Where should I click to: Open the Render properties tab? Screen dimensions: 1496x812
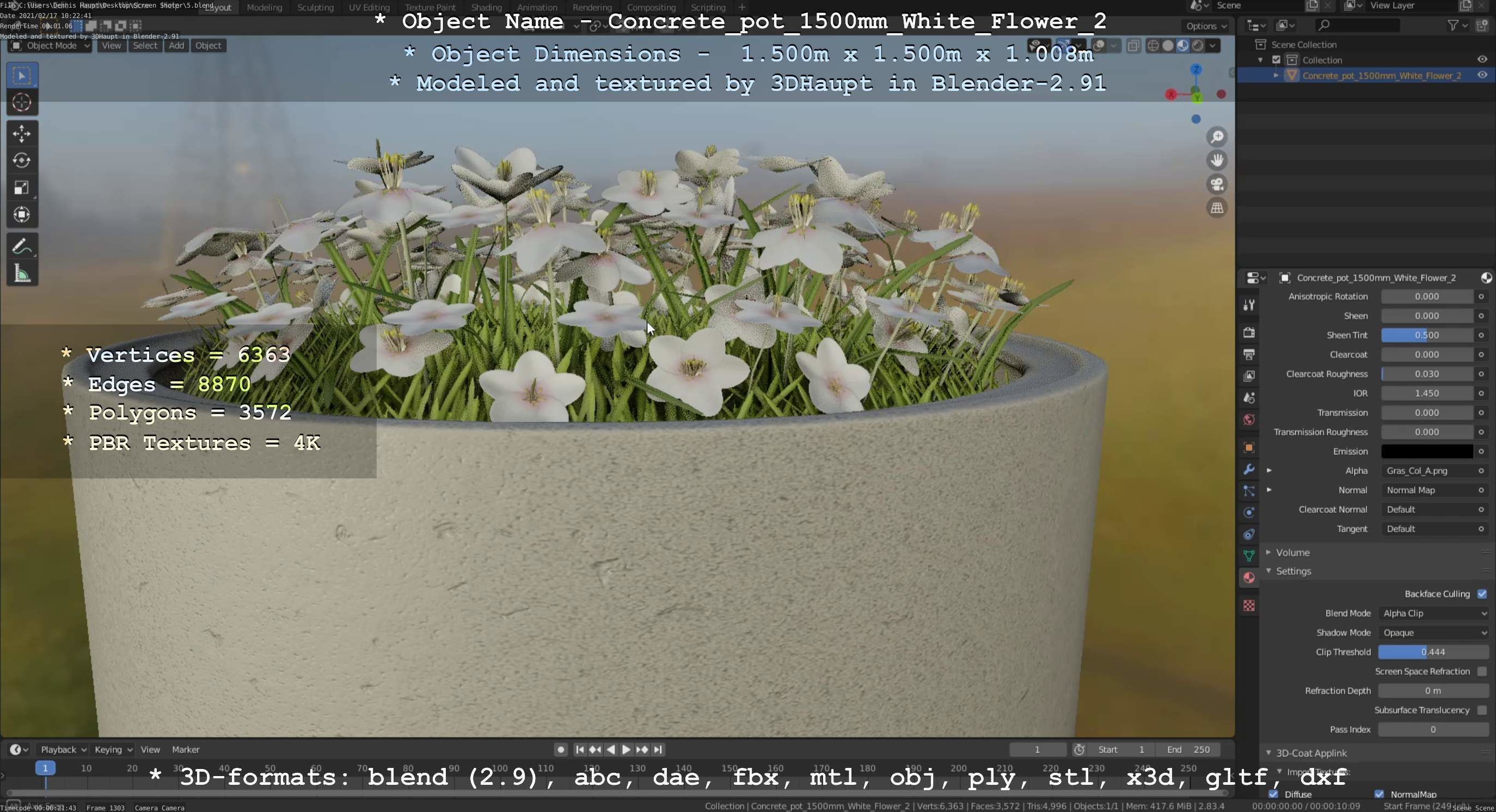[1249, 333]
